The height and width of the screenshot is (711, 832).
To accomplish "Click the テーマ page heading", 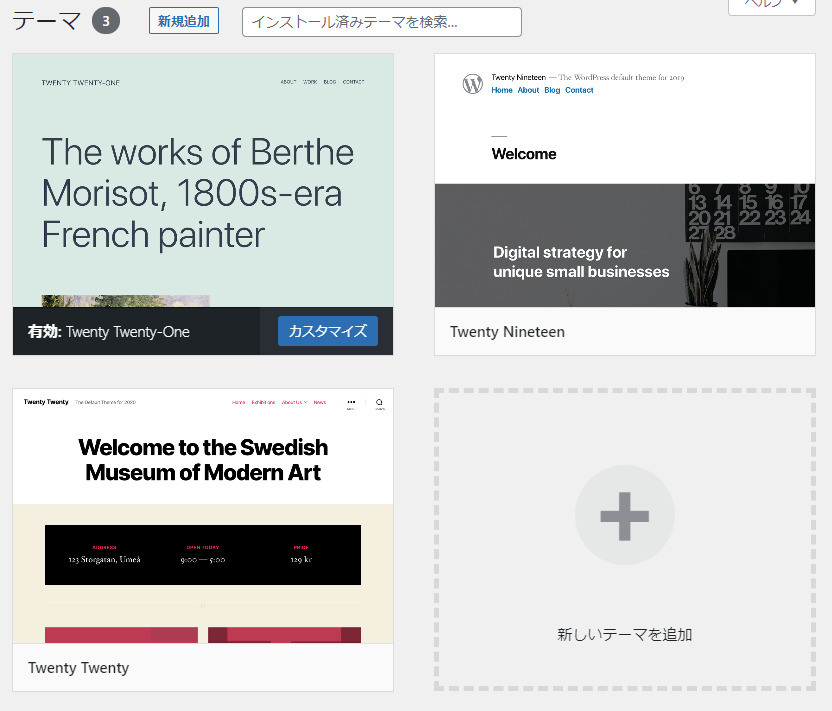I will 46,21.
